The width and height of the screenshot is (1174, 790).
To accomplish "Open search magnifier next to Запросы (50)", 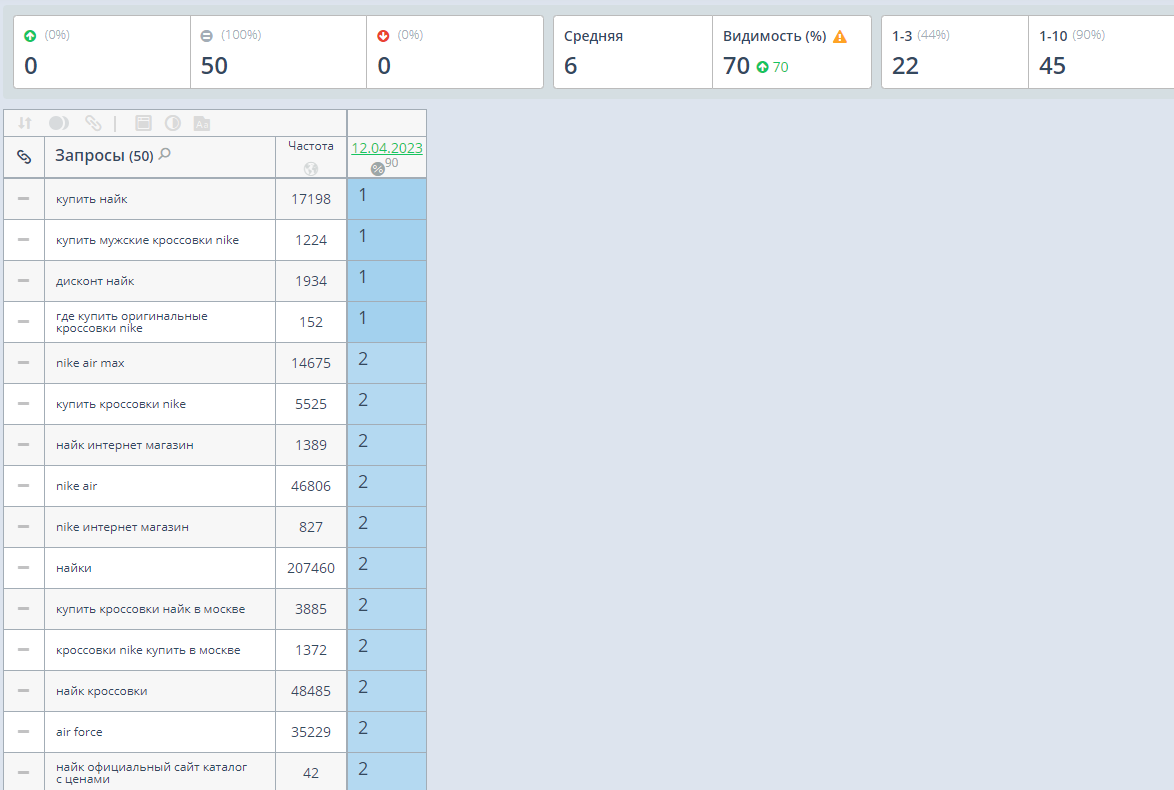I will 165,154.
